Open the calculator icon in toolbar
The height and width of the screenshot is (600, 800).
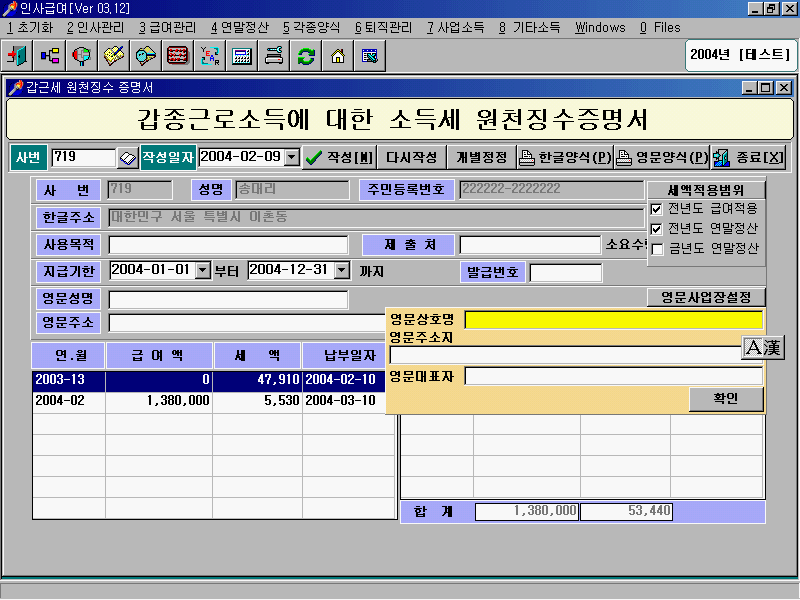click(241, 56)
